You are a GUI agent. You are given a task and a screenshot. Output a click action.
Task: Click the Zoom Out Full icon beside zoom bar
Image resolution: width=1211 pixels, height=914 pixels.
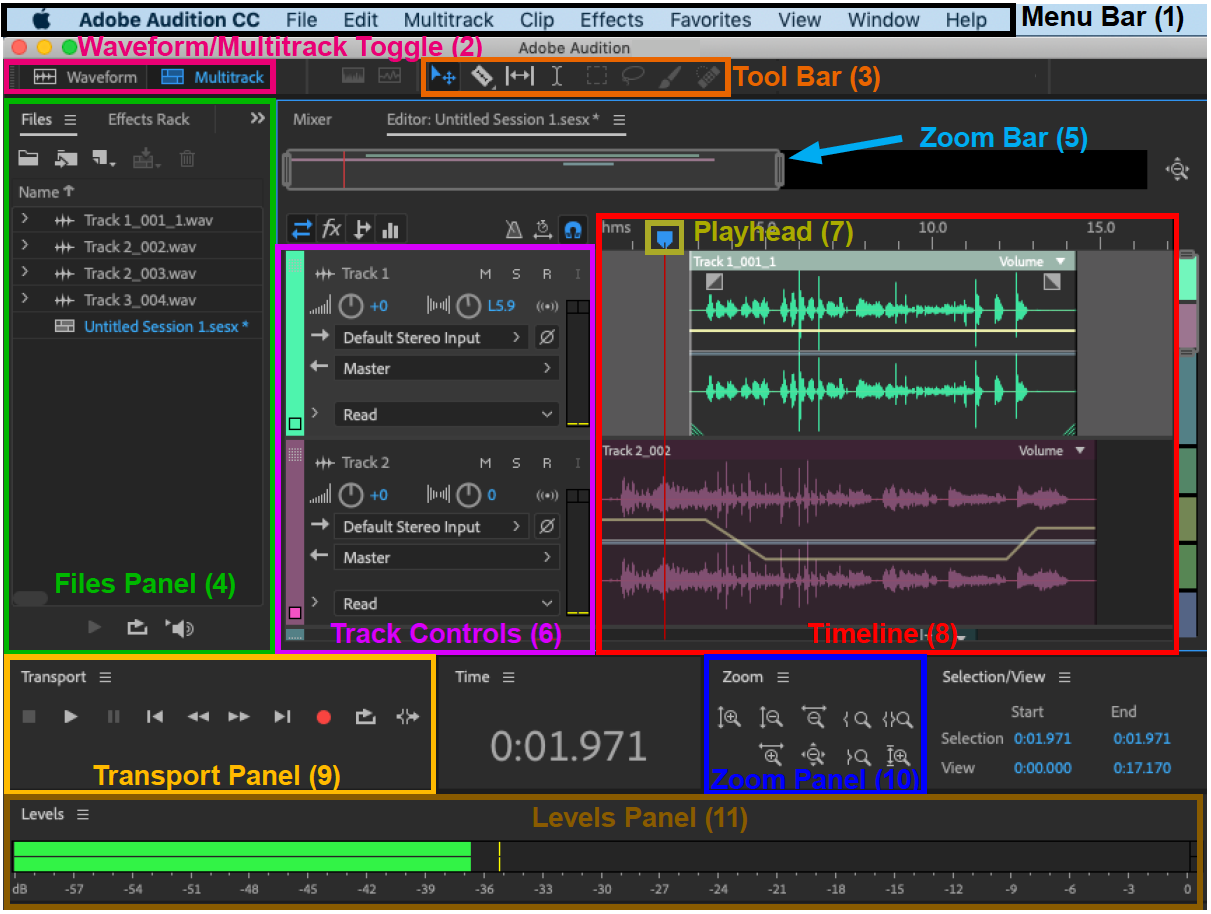point(1177,169)
